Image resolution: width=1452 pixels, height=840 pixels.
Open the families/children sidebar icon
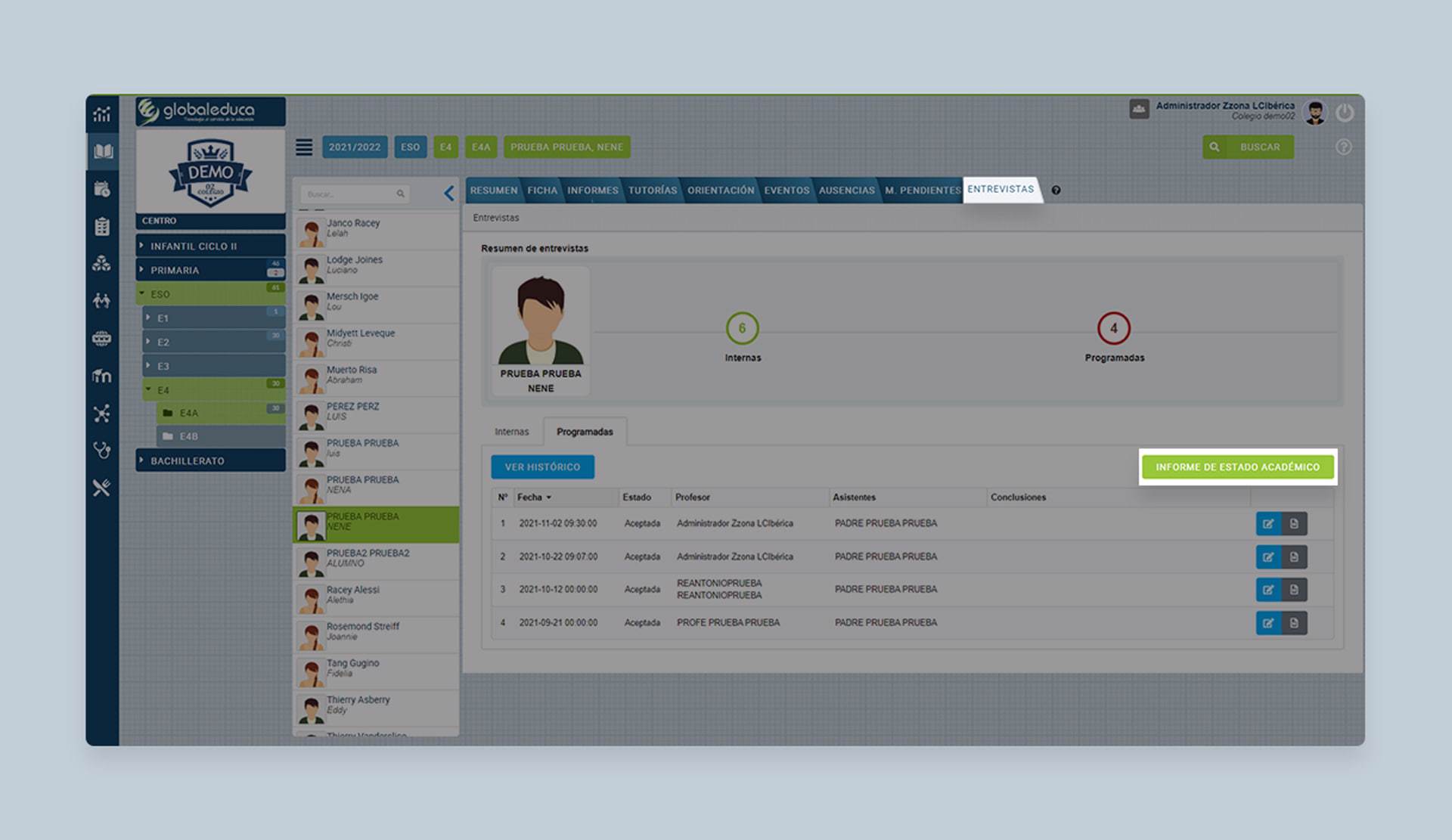(102, 301)
